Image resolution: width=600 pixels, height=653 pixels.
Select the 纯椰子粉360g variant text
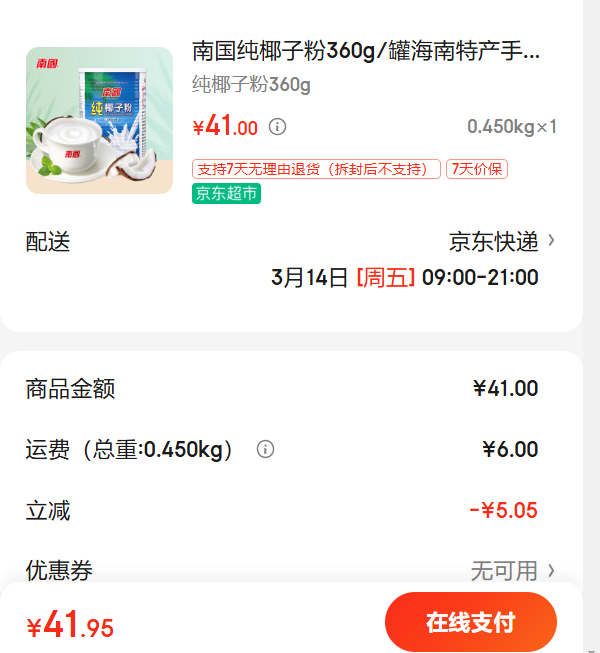[251, 85]
